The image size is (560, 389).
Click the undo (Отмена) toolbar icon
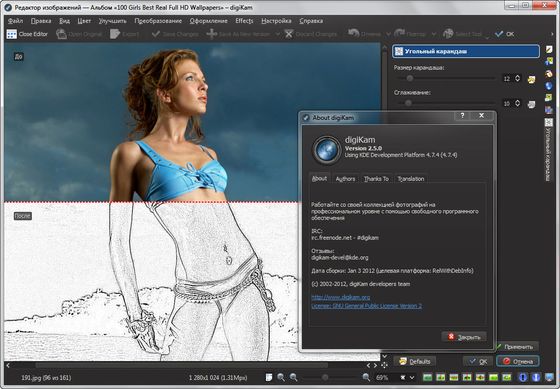pyautogui.click(x=354, y=34)
